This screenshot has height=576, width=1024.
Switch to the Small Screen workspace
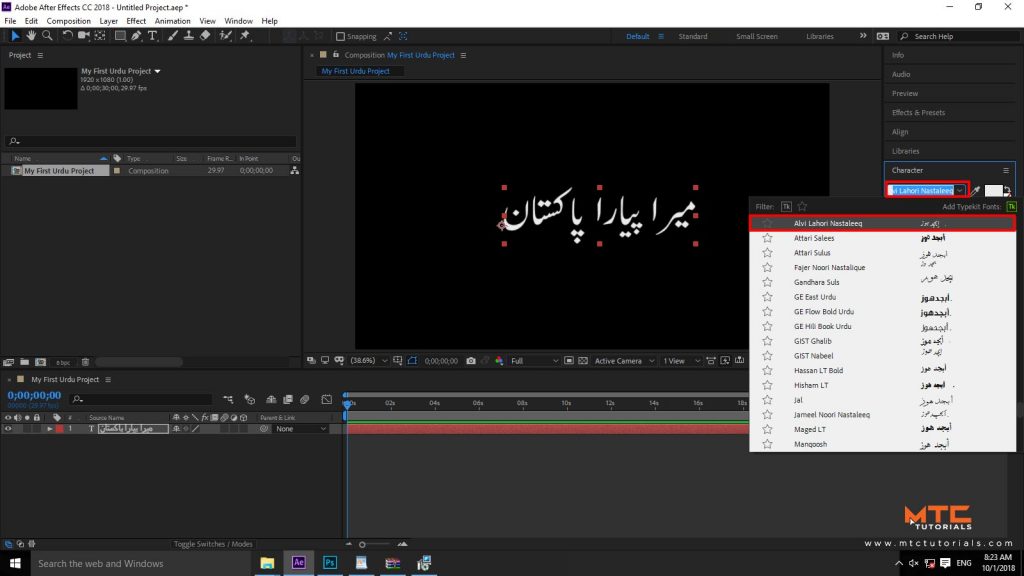[757, 37]
